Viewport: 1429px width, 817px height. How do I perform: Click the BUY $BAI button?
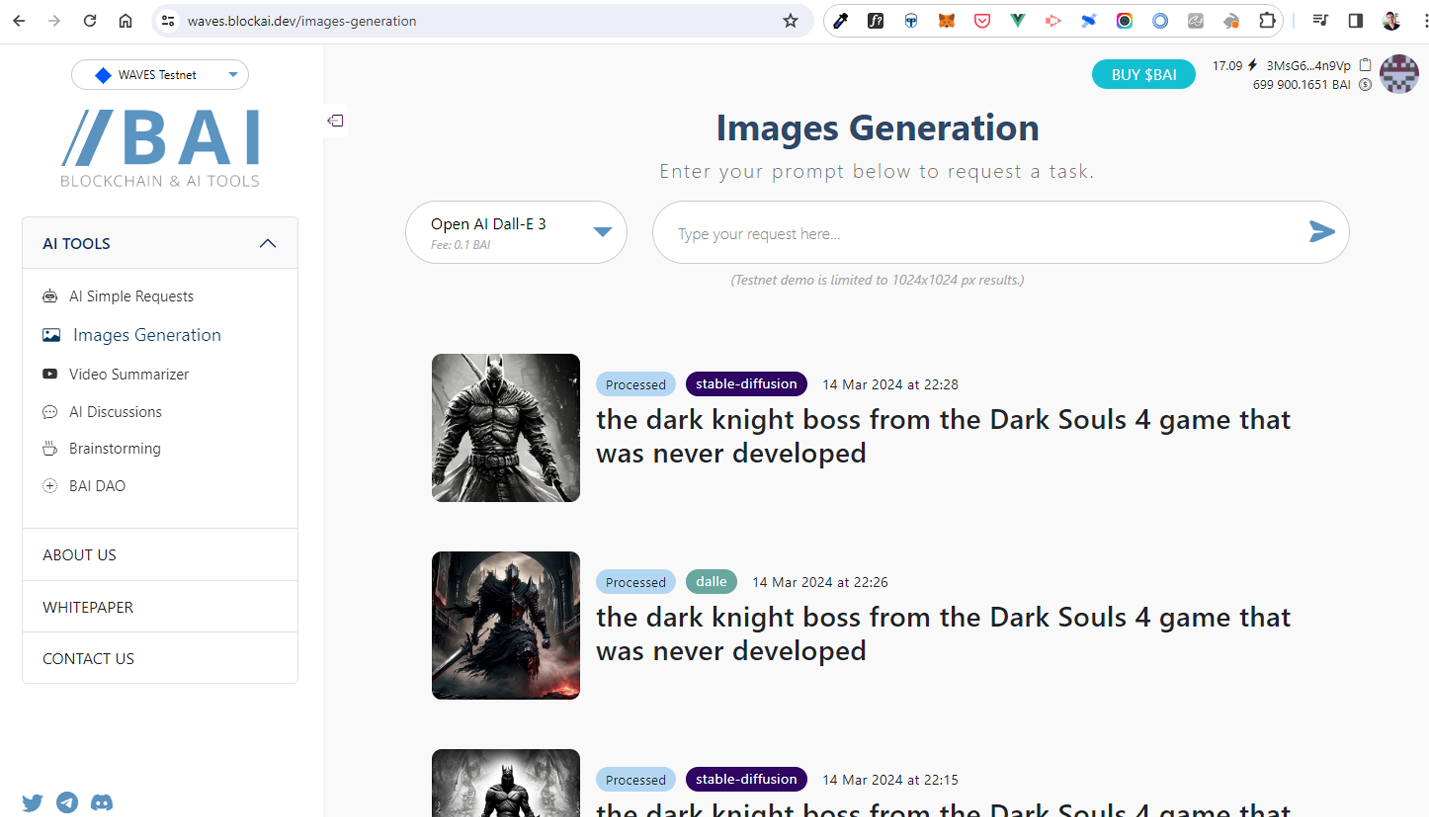click(1144, 74)
